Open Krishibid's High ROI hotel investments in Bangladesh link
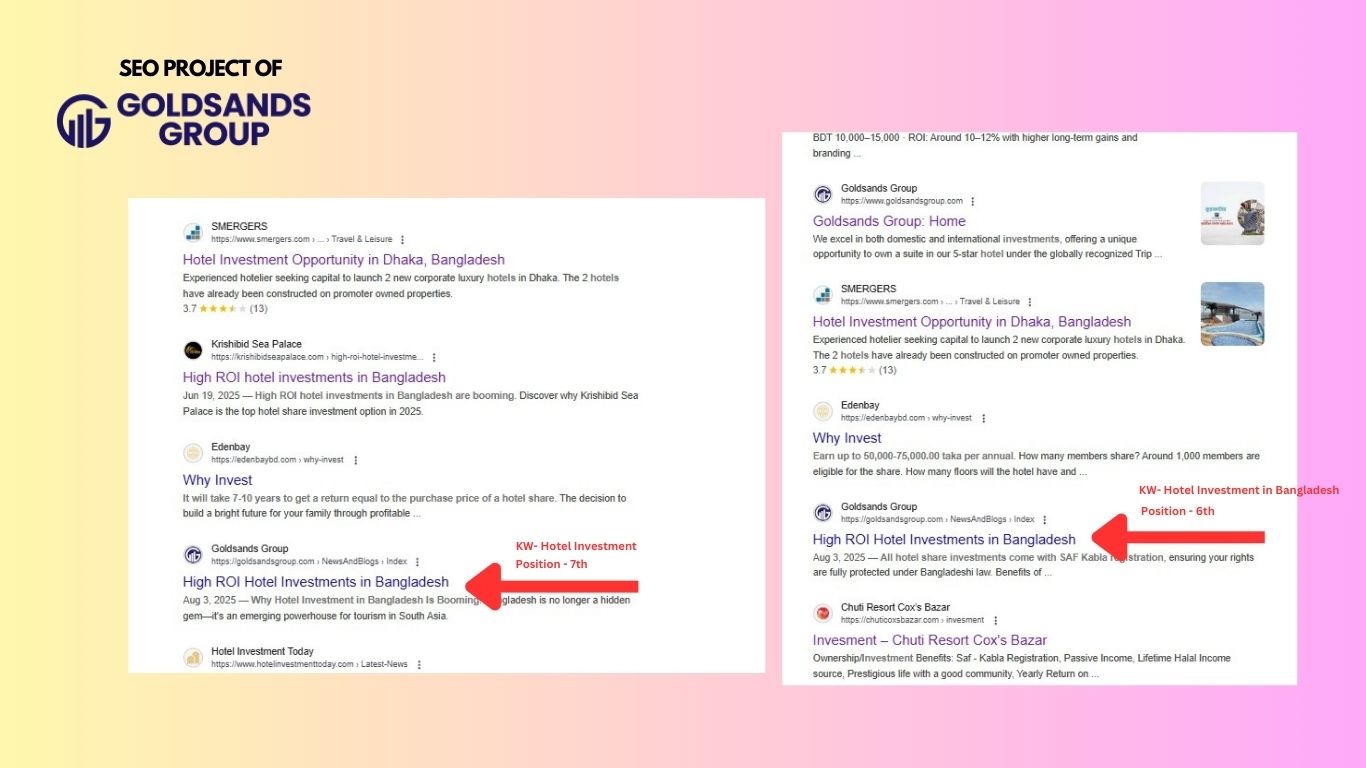Screen dimensions: 1366x768 (314, 377)
